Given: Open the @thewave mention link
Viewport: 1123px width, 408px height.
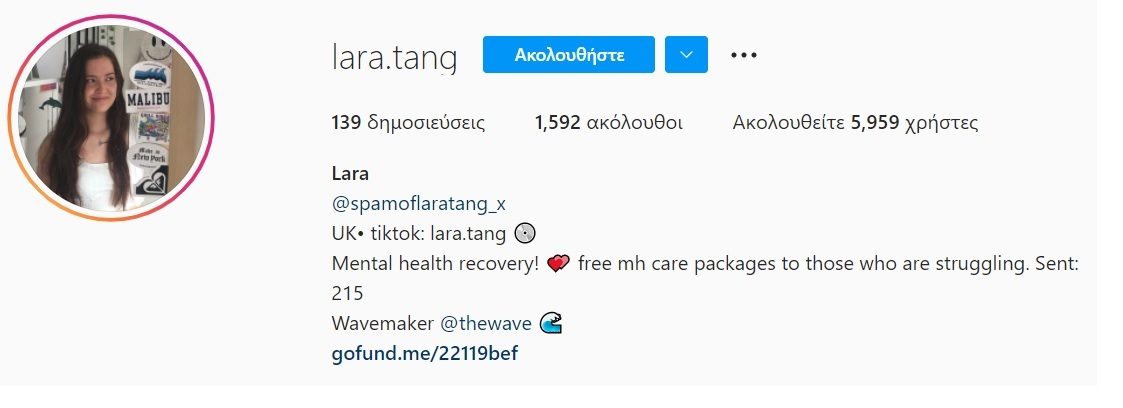Looking at the screenshot, I should tap(486, 324).
